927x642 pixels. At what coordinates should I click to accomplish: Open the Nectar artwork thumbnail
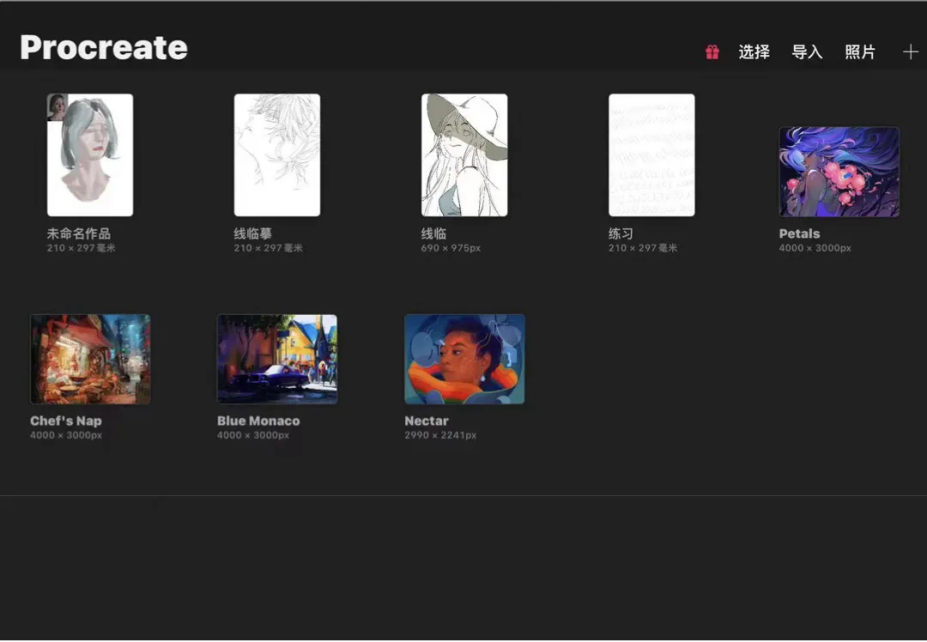tap(464, 359)
